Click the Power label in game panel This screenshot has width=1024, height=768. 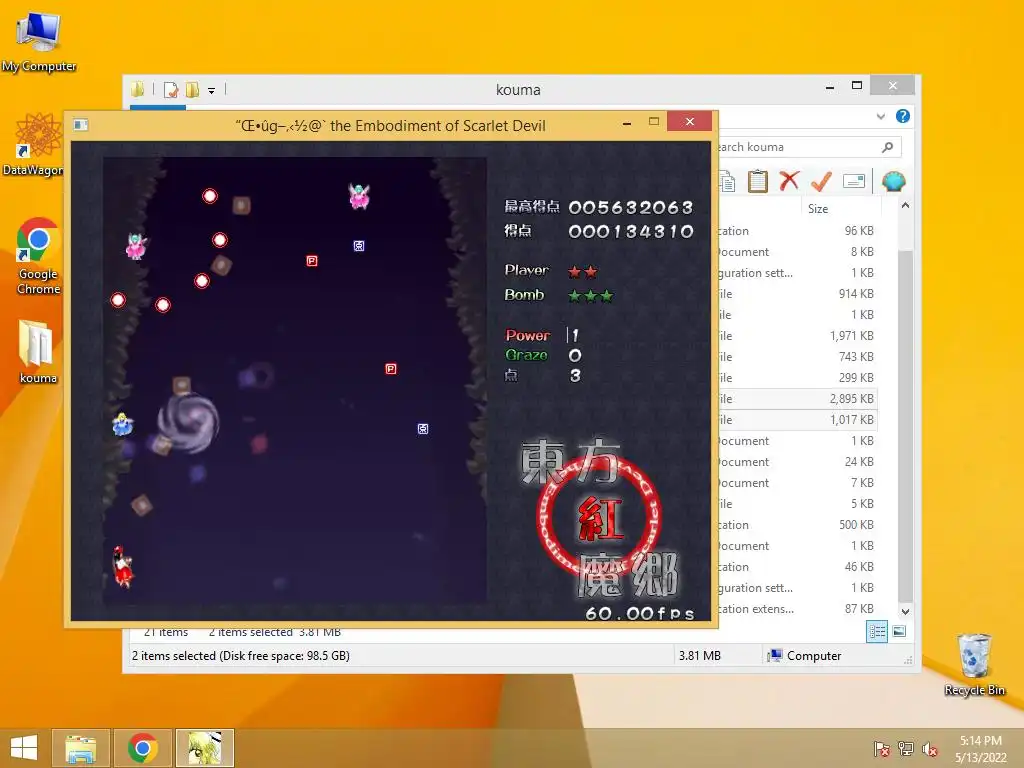(528, 335)
